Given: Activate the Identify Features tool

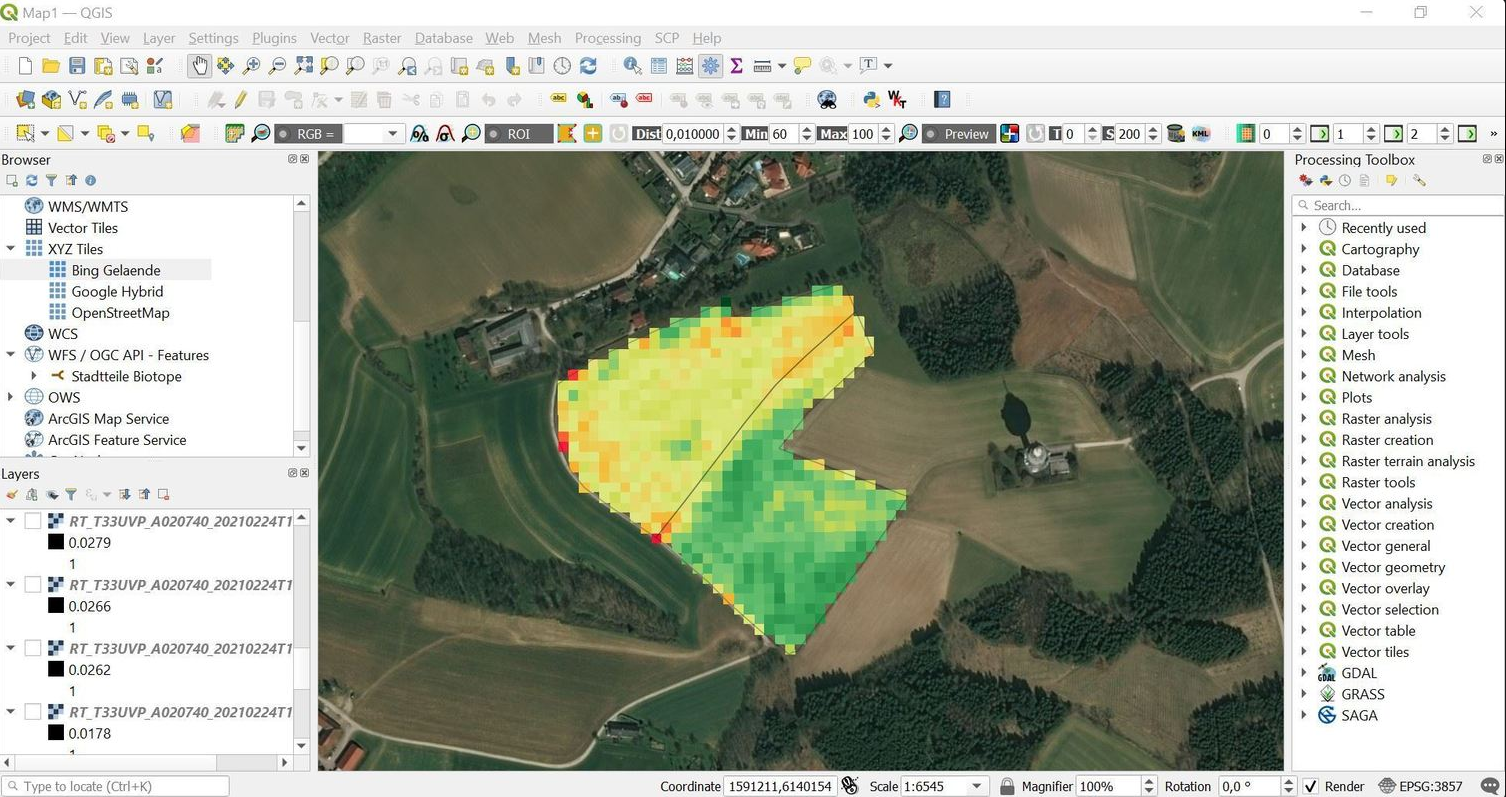Looking at the screenshot, I should coord(633,65).
